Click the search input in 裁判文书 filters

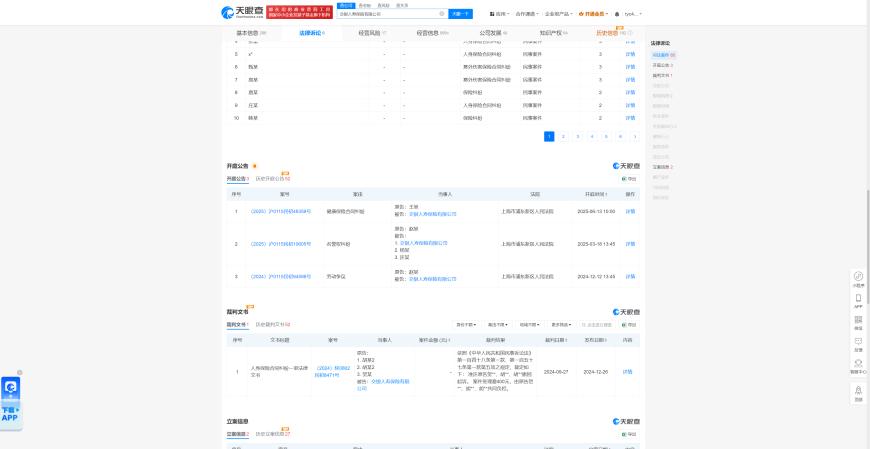pos(597,325)
